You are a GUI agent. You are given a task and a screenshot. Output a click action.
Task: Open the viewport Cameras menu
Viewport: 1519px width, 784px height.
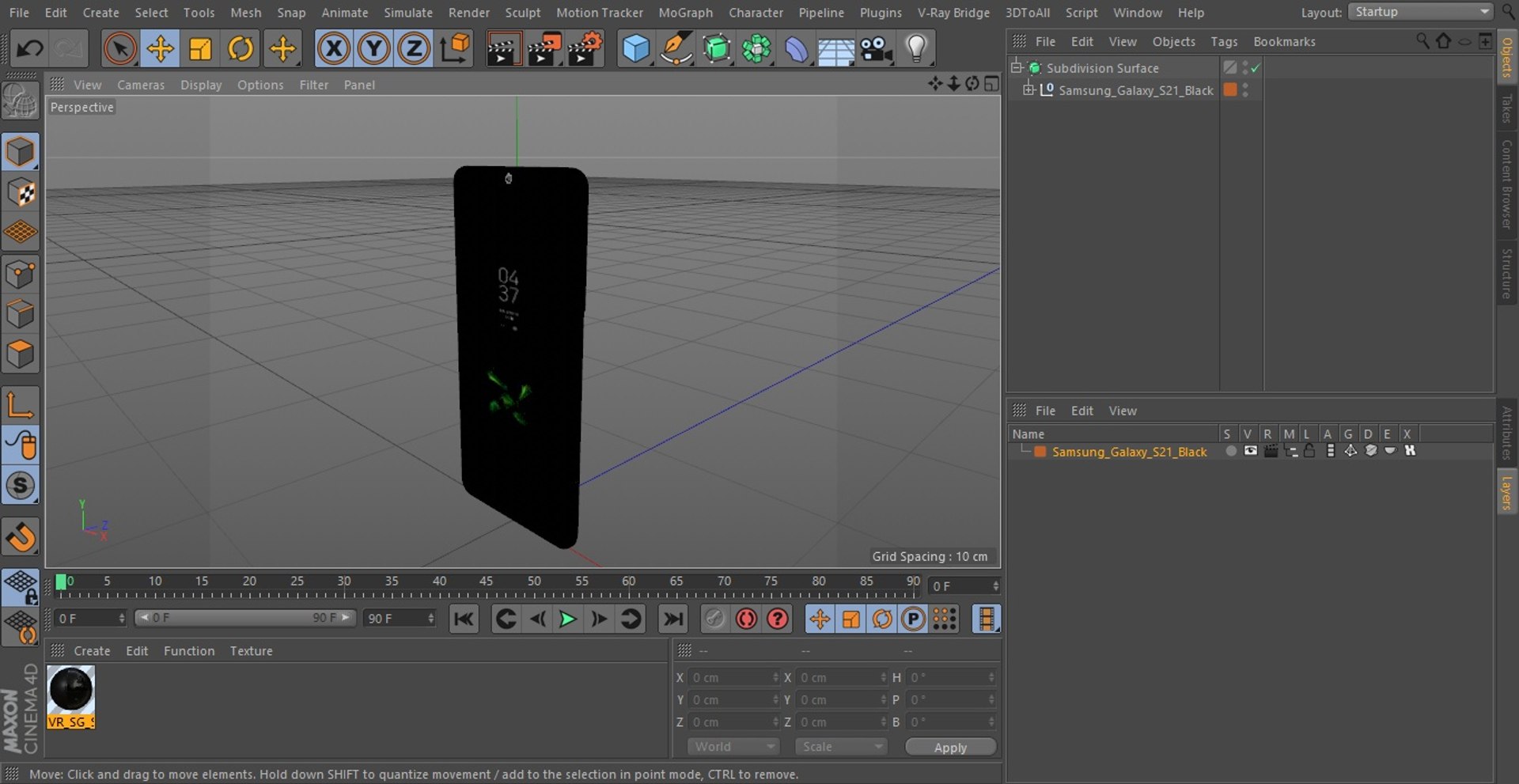(141, 85)
